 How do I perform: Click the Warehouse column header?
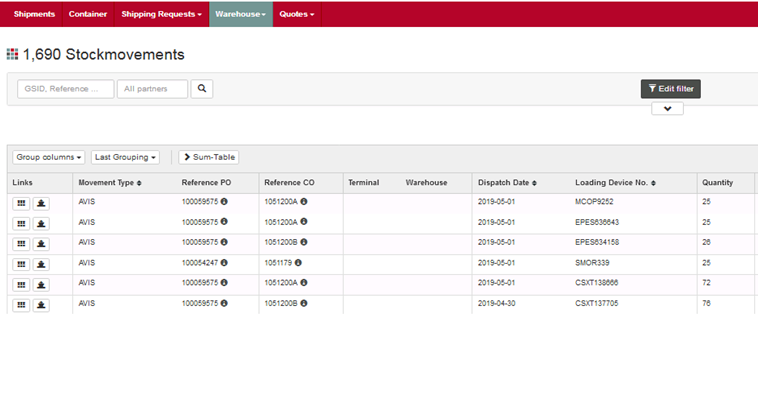(x=426, y=183)
